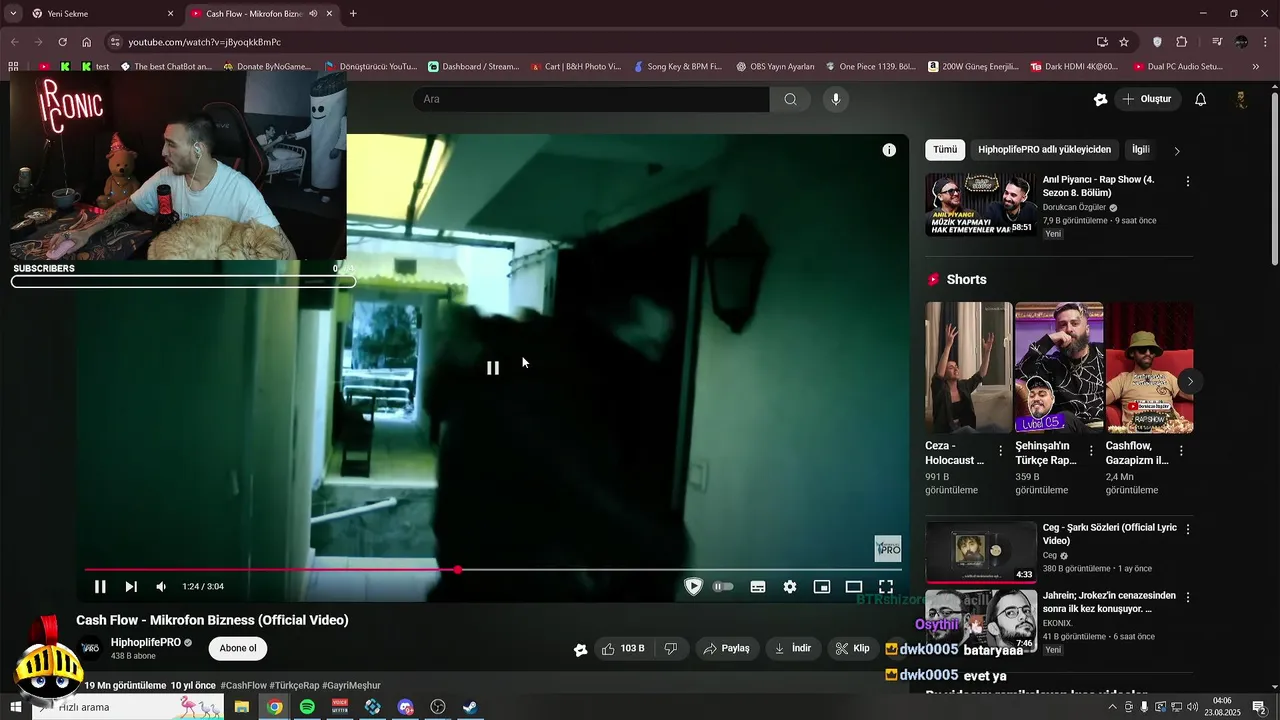The height and width of the screenshot is (720, 1280).
Task: Show next Shorts with carousel arrow
Action: pos(1190,381)
